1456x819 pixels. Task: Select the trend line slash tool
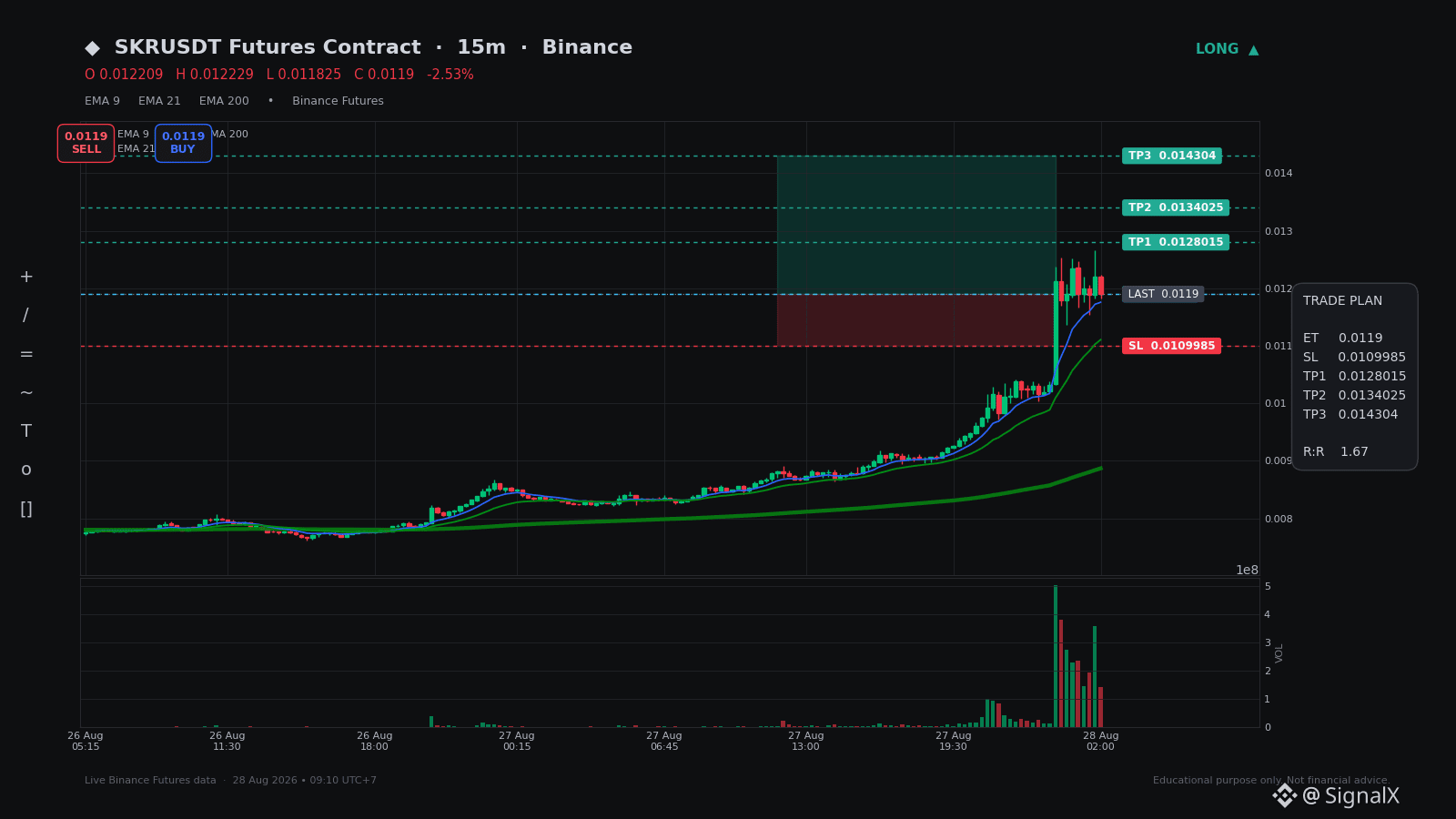coord(26,316)
